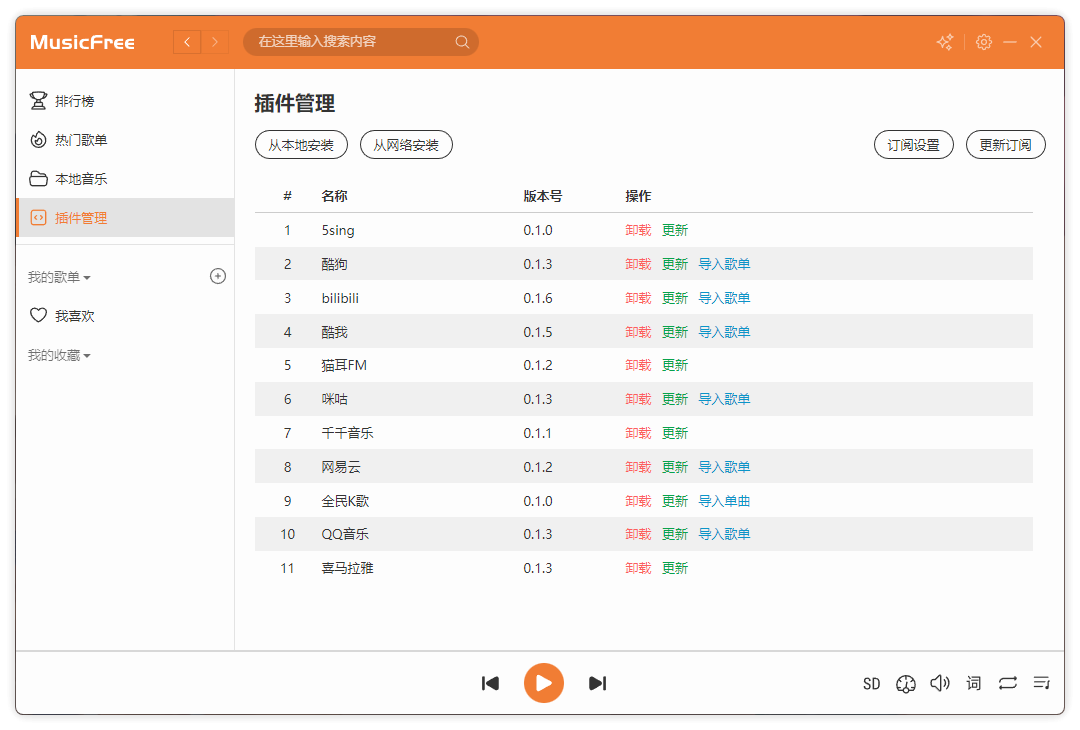1080x730 pixels.
Task: Uninstall the 网易云 plugin
Action: 638,467
